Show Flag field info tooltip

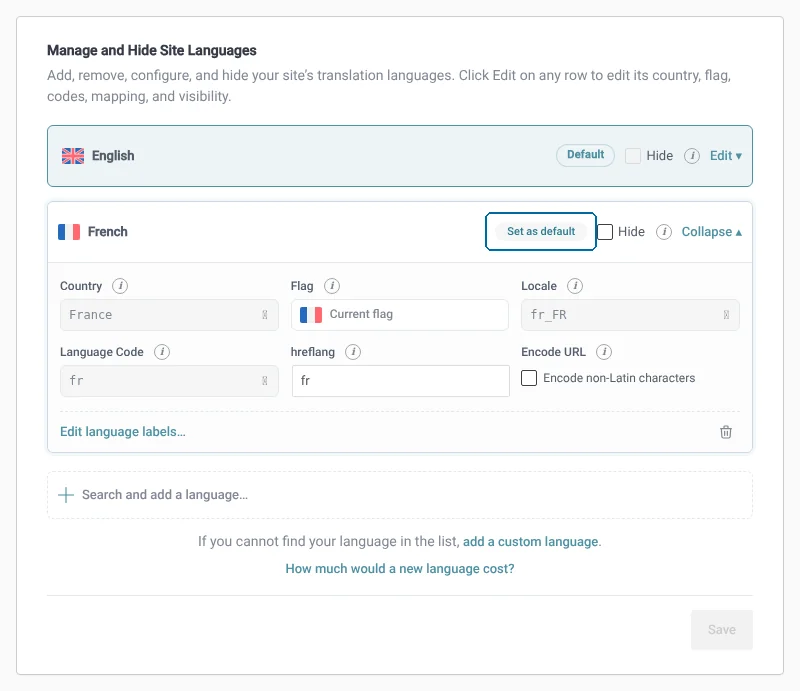(332, 286)
